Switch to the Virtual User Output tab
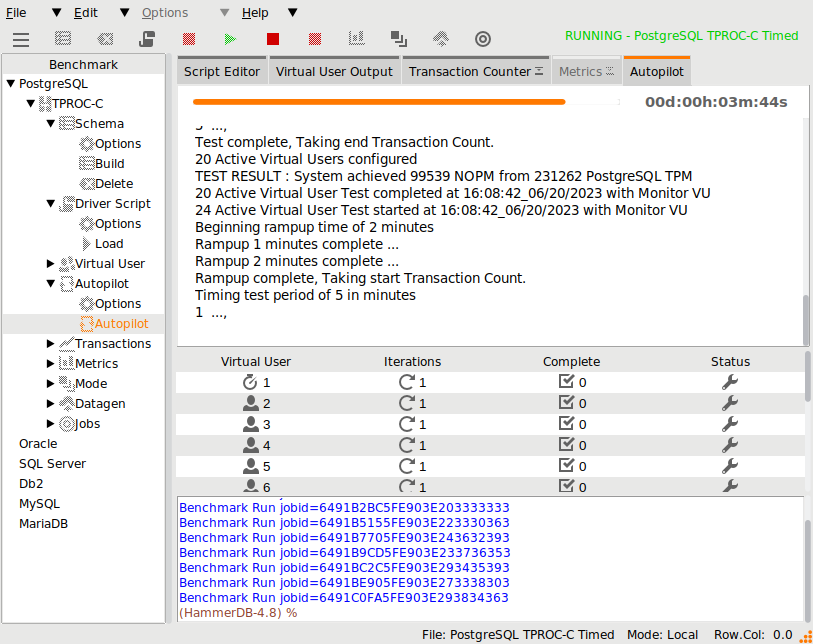813x644 pixels. tap(334, 72)
